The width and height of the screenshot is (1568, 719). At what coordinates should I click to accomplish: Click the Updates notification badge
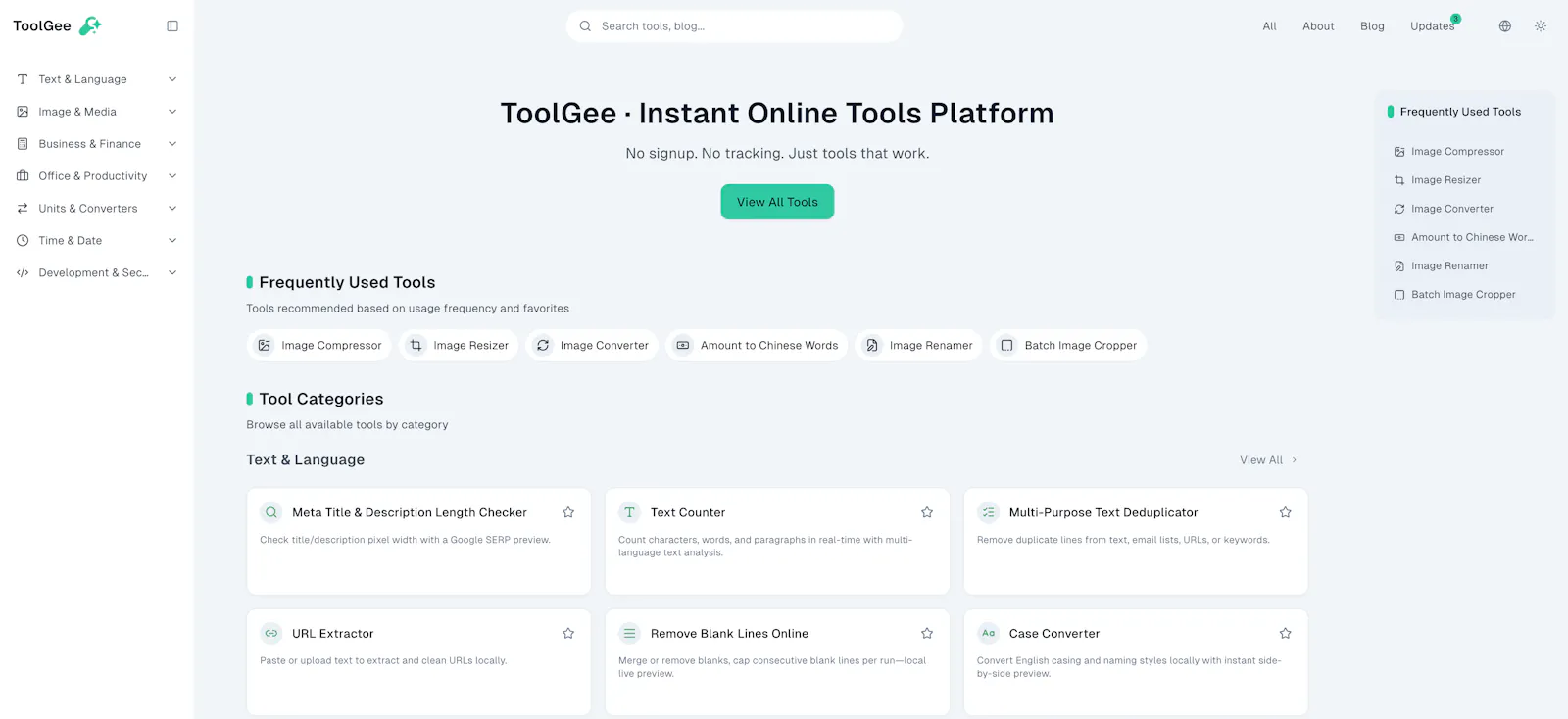point(1456,19)
